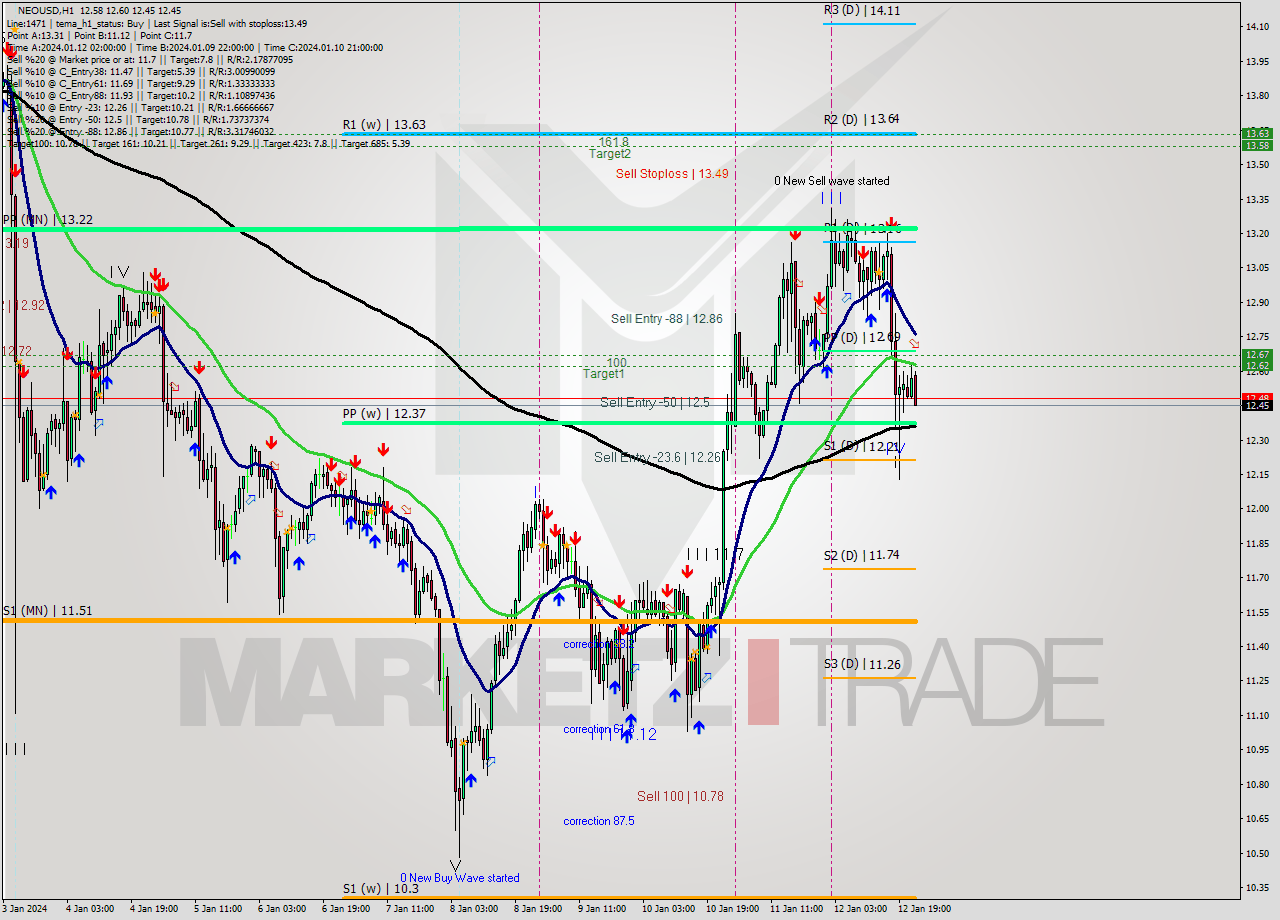1280x920 pixels.
Task: Click the '3 Jan 2024' date label
Action: point(23,909)
